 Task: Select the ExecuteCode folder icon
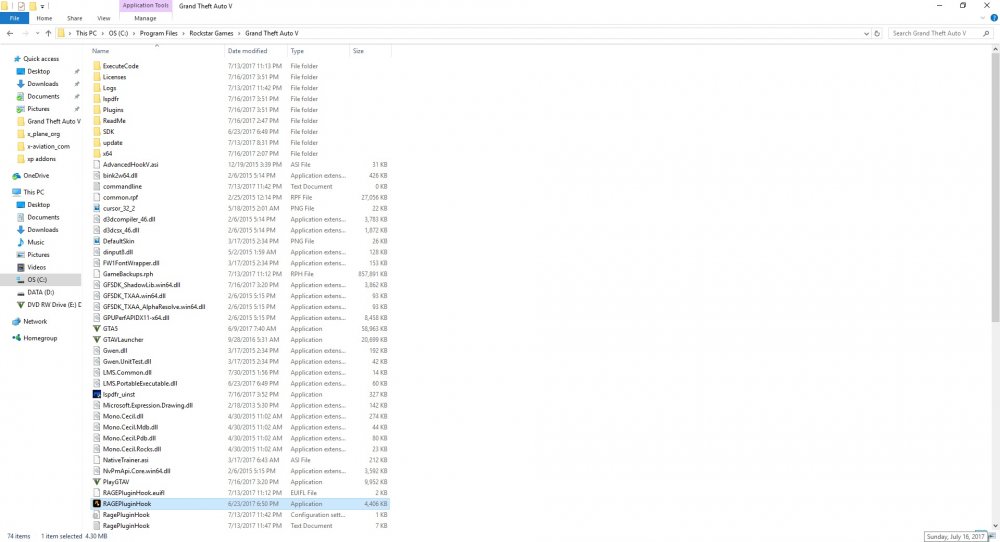97,66
